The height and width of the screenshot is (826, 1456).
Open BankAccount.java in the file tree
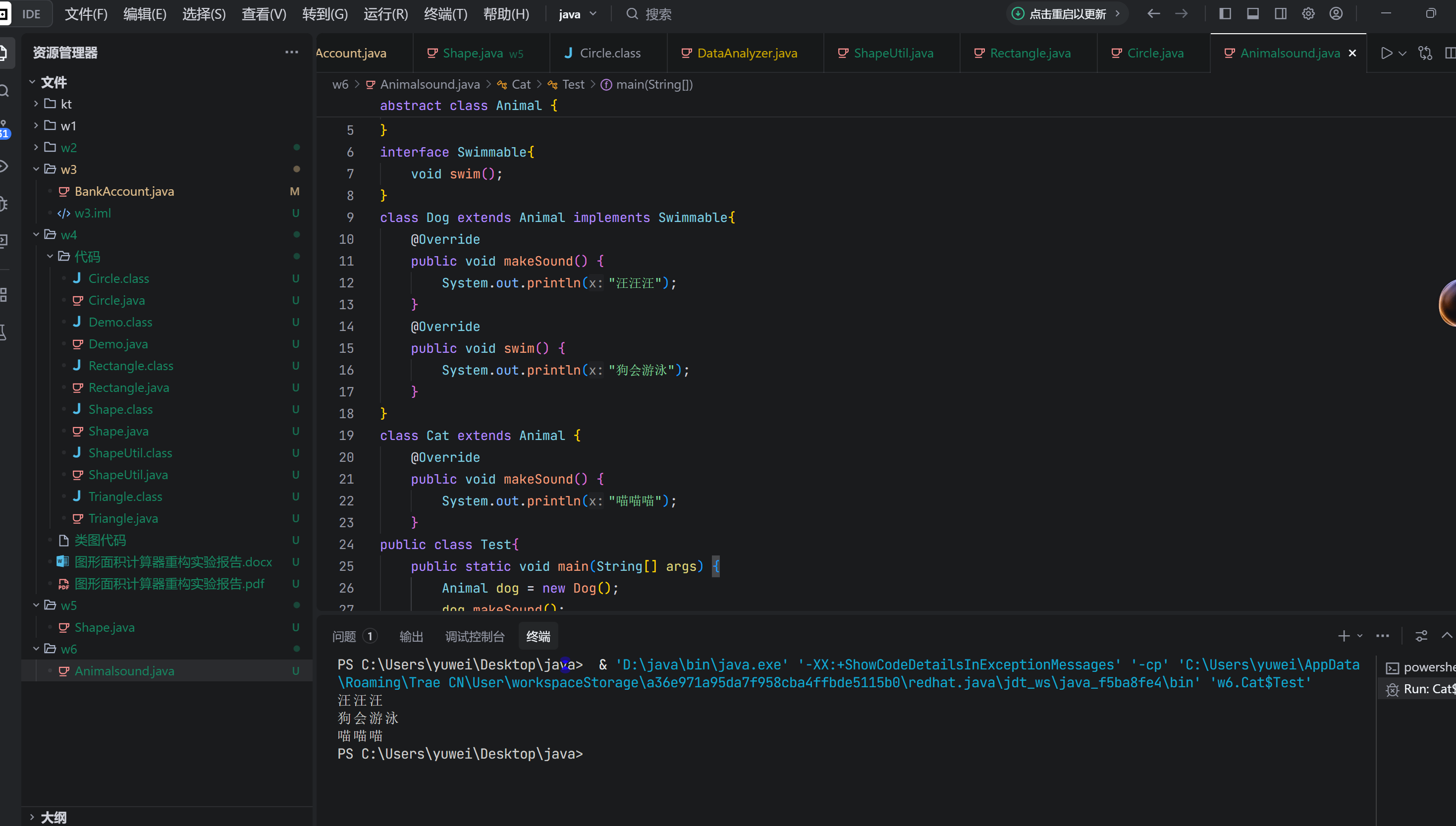tap(124, 191)
